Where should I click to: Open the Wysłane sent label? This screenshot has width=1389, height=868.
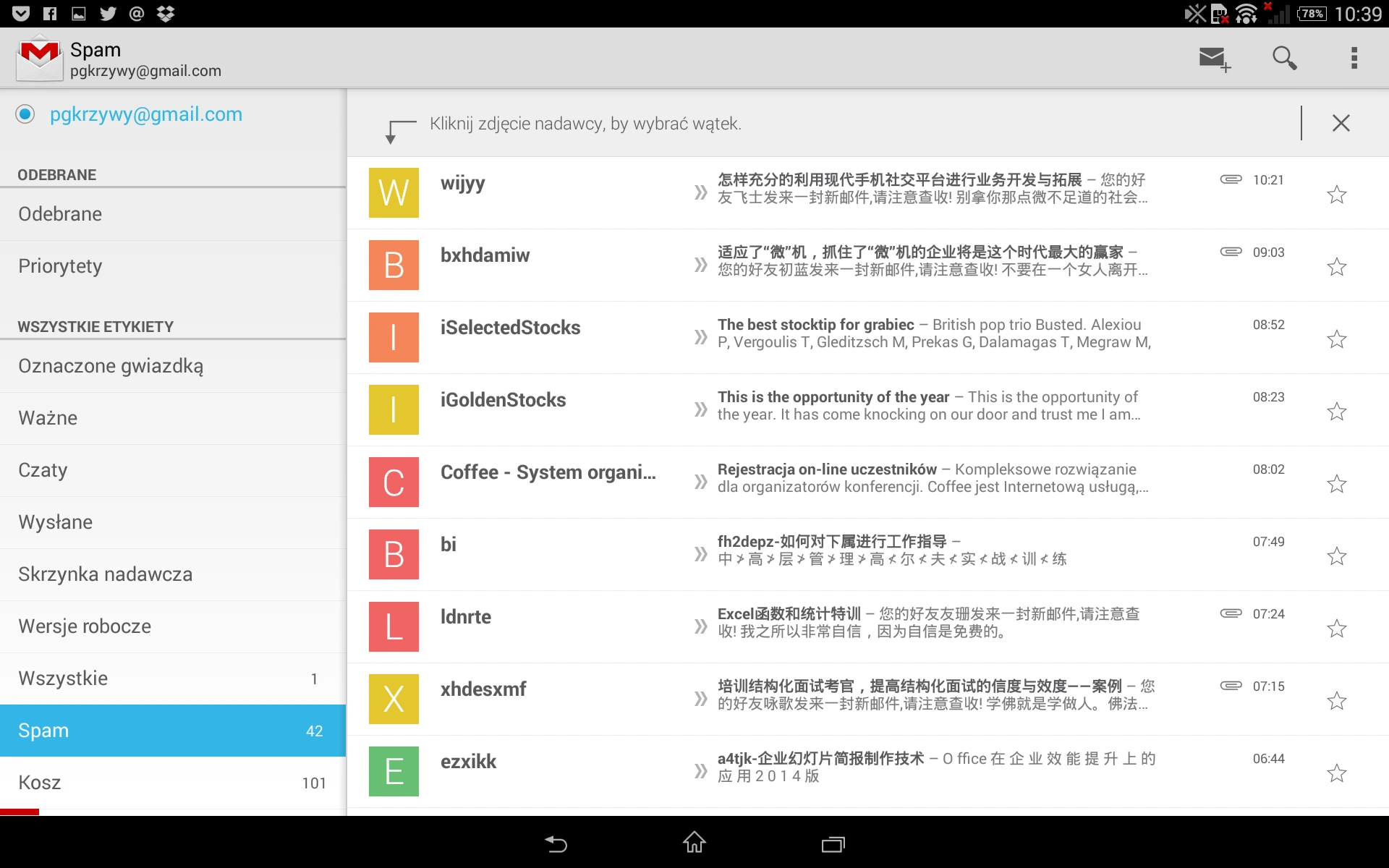click(x=173, y=522)
